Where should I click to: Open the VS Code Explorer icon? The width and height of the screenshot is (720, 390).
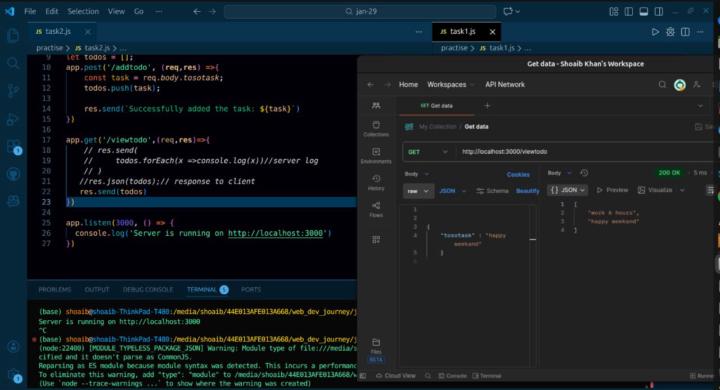13,35
